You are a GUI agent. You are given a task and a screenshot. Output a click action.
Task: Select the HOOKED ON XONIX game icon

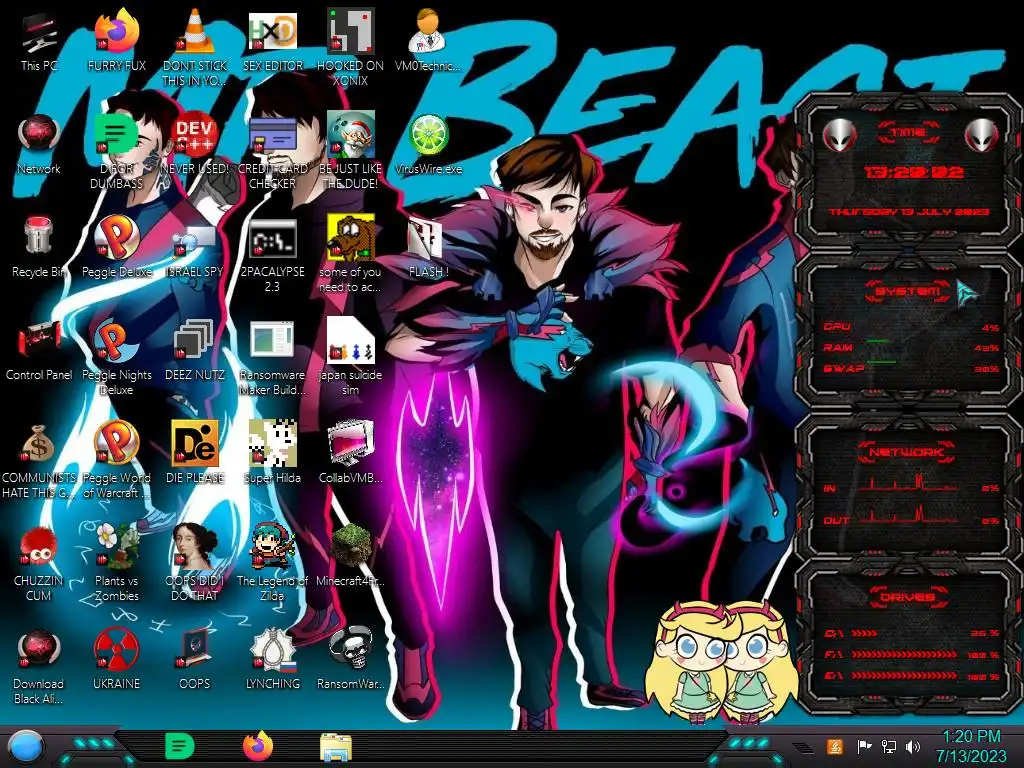(350, 47)
